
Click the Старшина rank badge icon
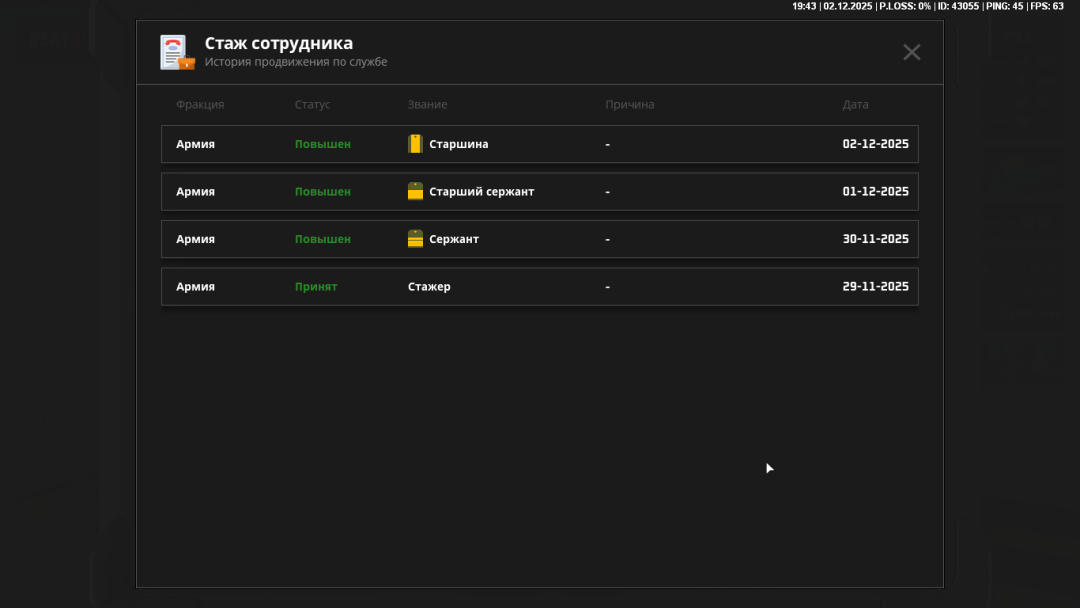(416, 144)
